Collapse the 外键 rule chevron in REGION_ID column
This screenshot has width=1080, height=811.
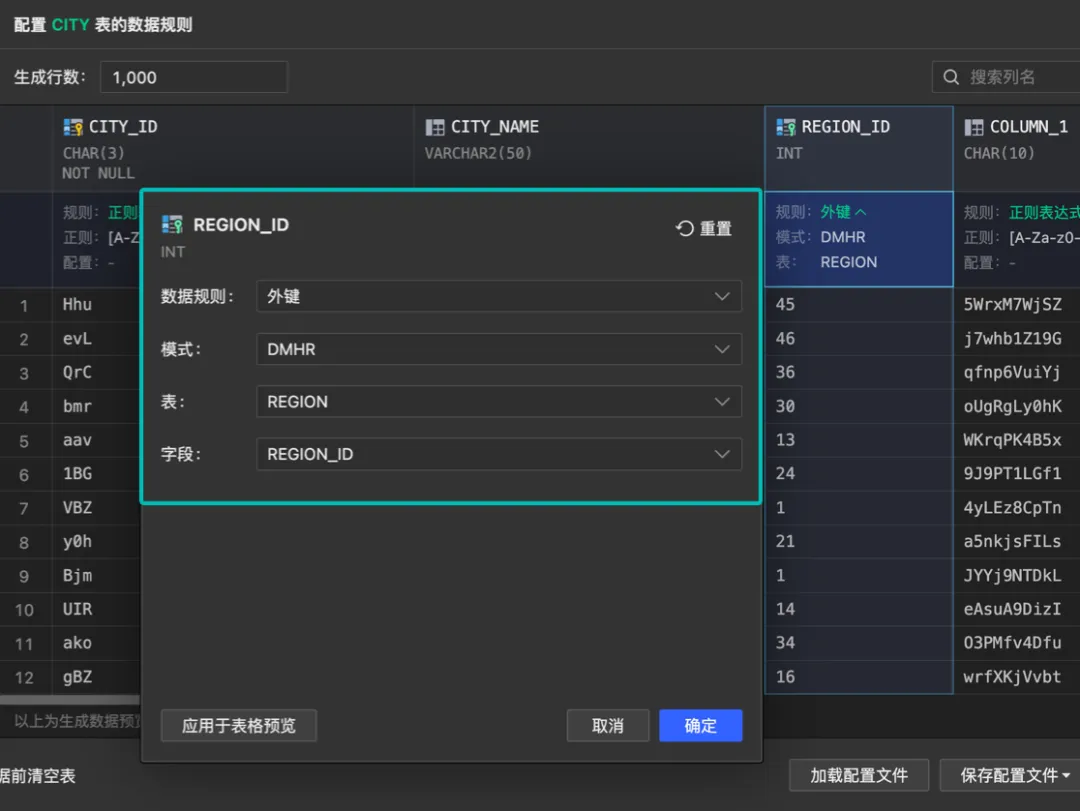click(861, 212)
